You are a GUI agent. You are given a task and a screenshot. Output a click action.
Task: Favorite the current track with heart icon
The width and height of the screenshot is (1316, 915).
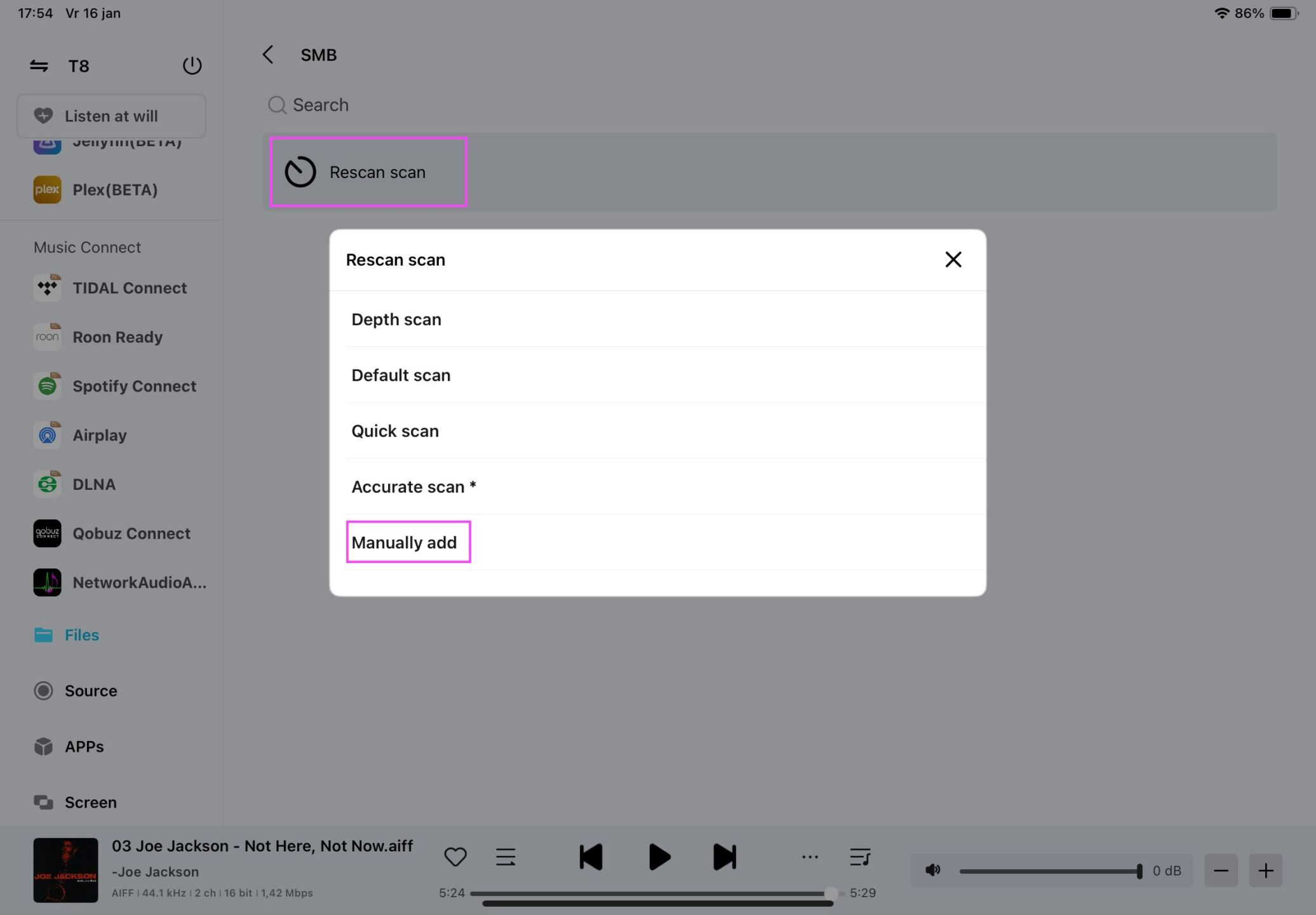pyautogui.click(x=455, y=857)
